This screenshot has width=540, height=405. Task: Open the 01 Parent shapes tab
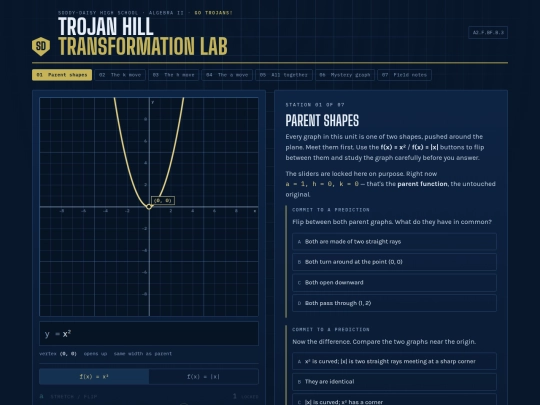click(62, 75)
